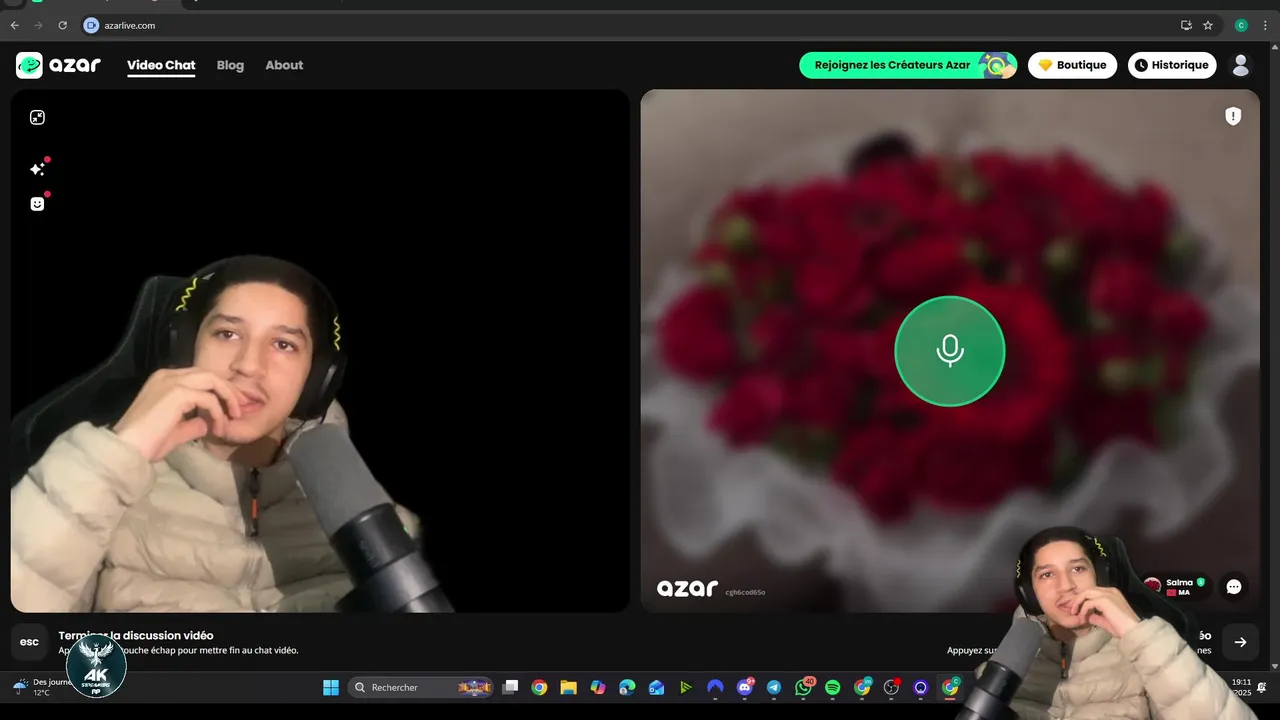
Task: Open Outlook in taskbar
Action: [656, 687]
